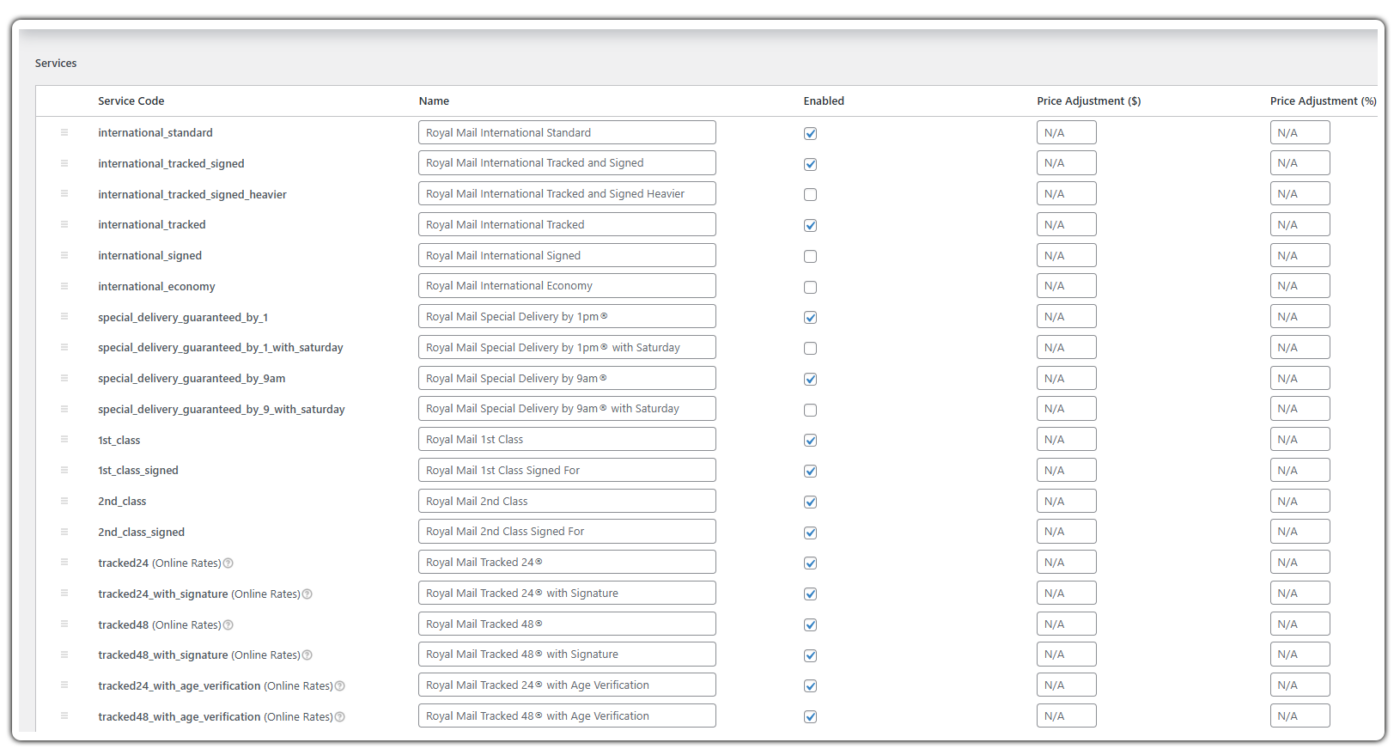Grab the drag handle for 2nd_class row
This screenshot has height=755, width=1400.
pos(64,501)
